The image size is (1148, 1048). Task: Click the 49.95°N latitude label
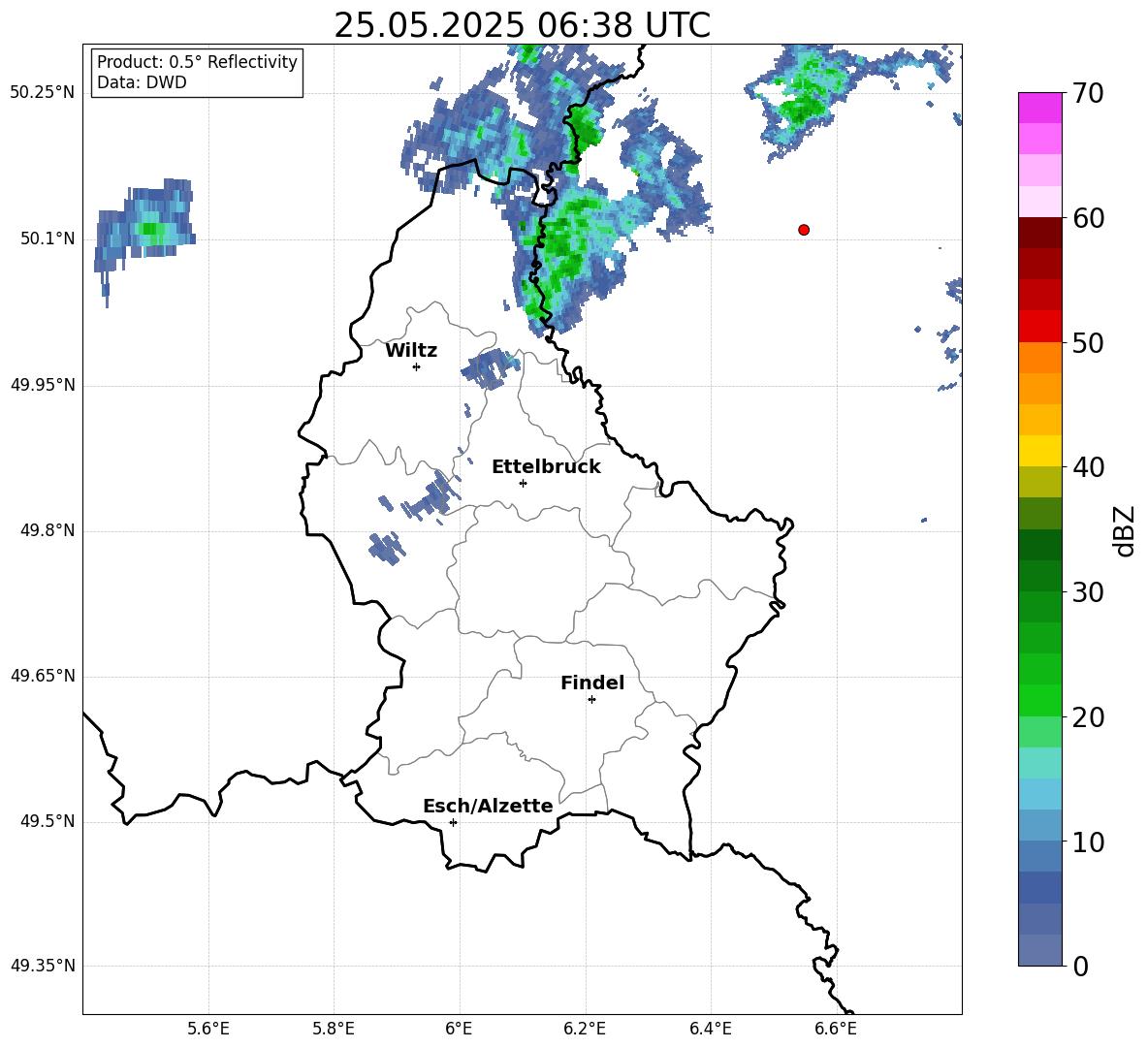tap(43, 385)
